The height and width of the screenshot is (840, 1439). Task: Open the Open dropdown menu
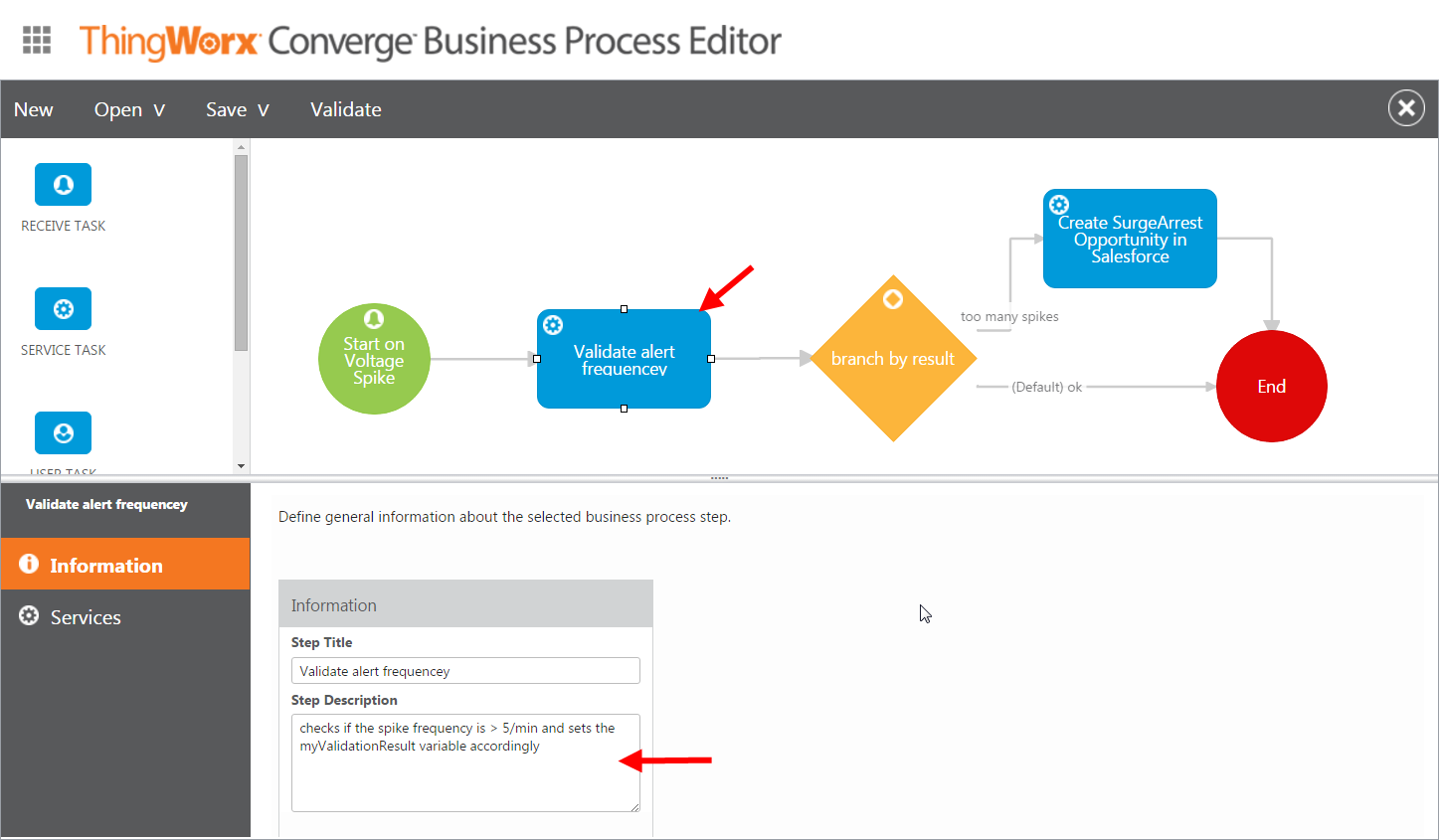pyautogui.click(x=129, y=109)
